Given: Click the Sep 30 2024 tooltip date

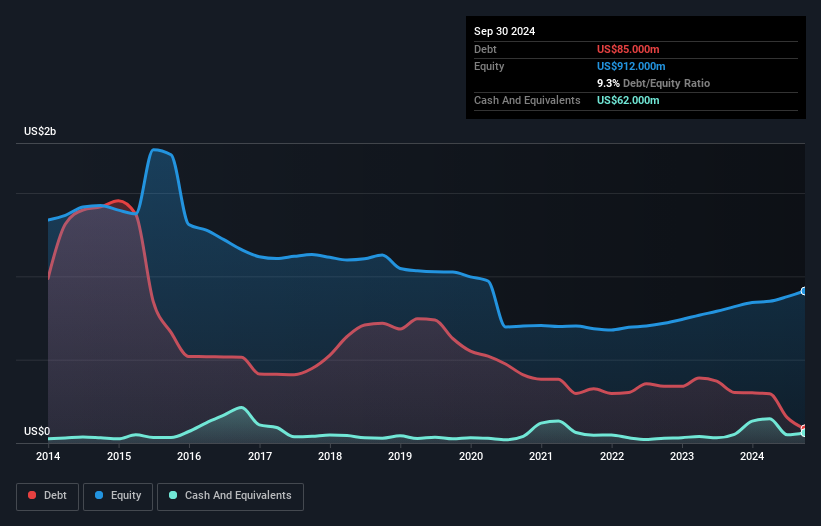Looking at the screenshot, I should point(504,31).
